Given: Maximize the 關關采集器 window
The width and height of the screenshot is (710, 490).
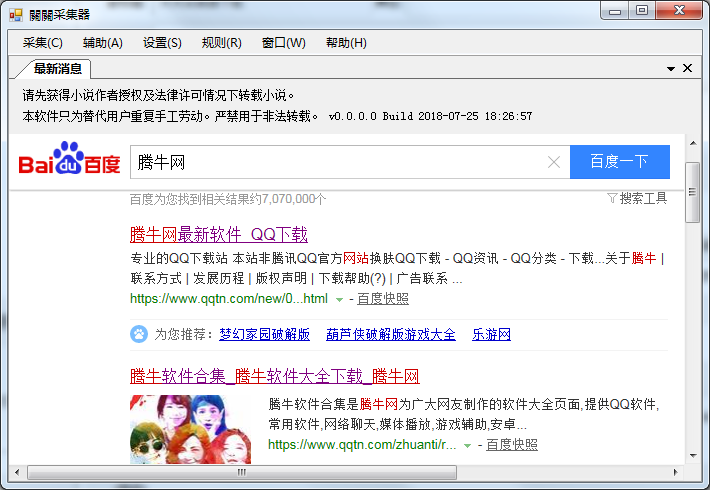Looking at the screenshot, I should click(642, 11).
